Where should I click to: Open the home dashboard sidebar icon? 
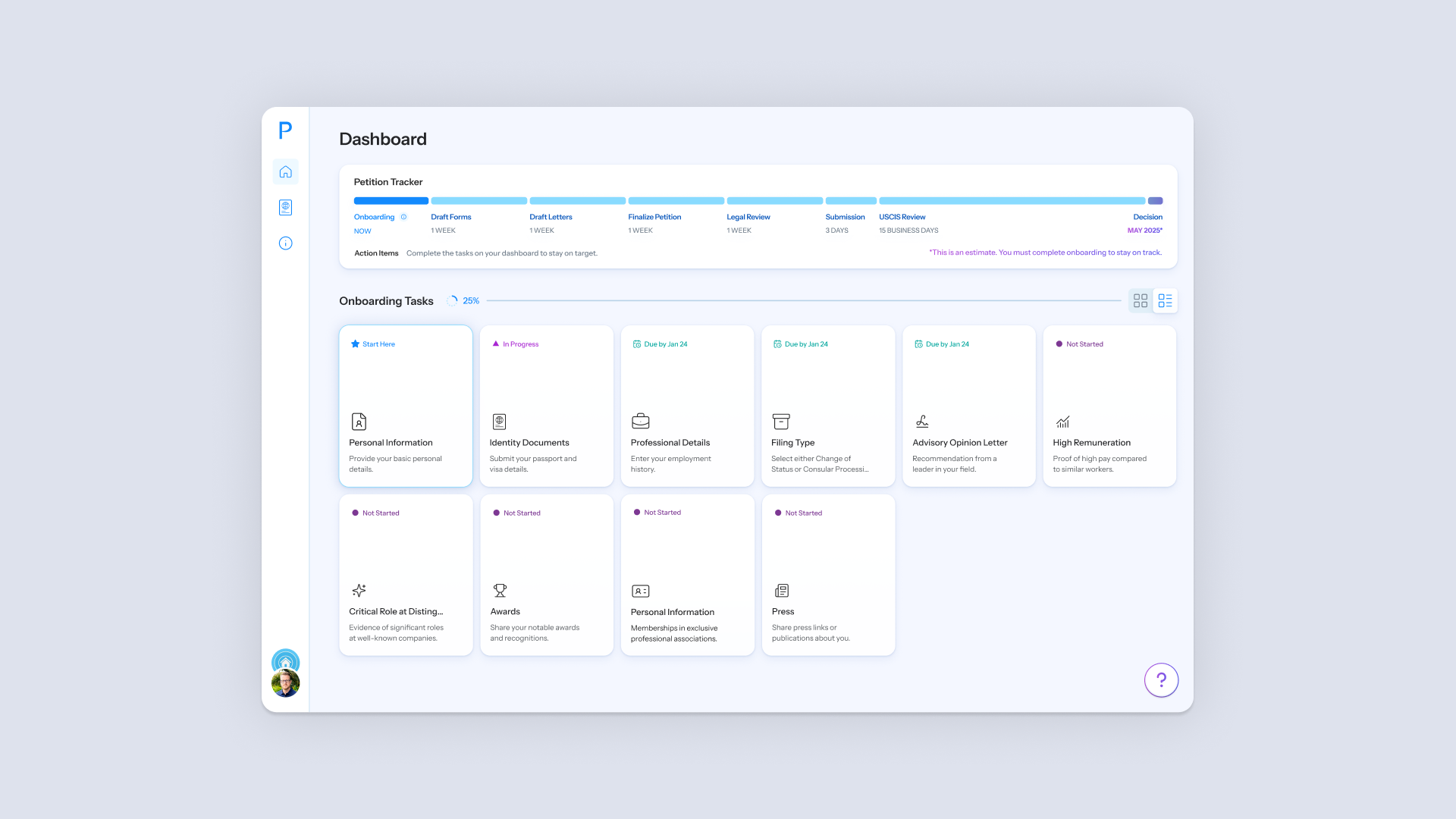(x=285, y=172)
